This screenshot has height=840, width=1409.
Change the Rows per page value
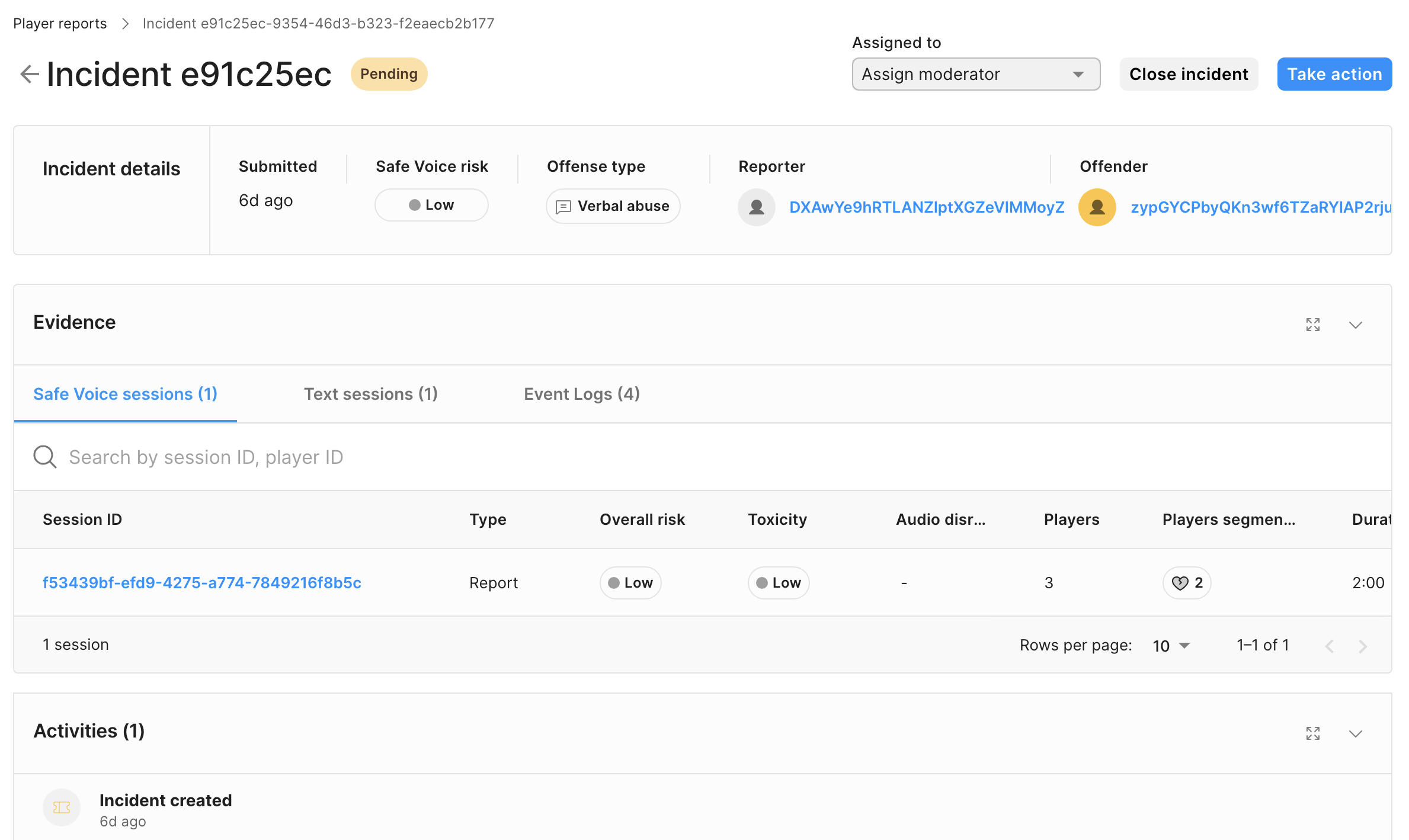1171,645
